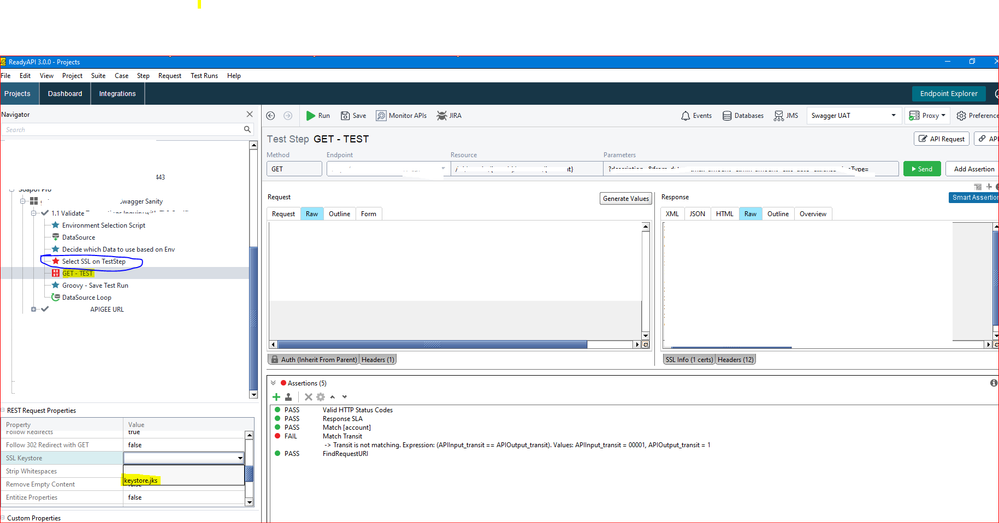Switch to the Dashboard tab
This screenshot has width=999, height=523.
pos(65,94)
